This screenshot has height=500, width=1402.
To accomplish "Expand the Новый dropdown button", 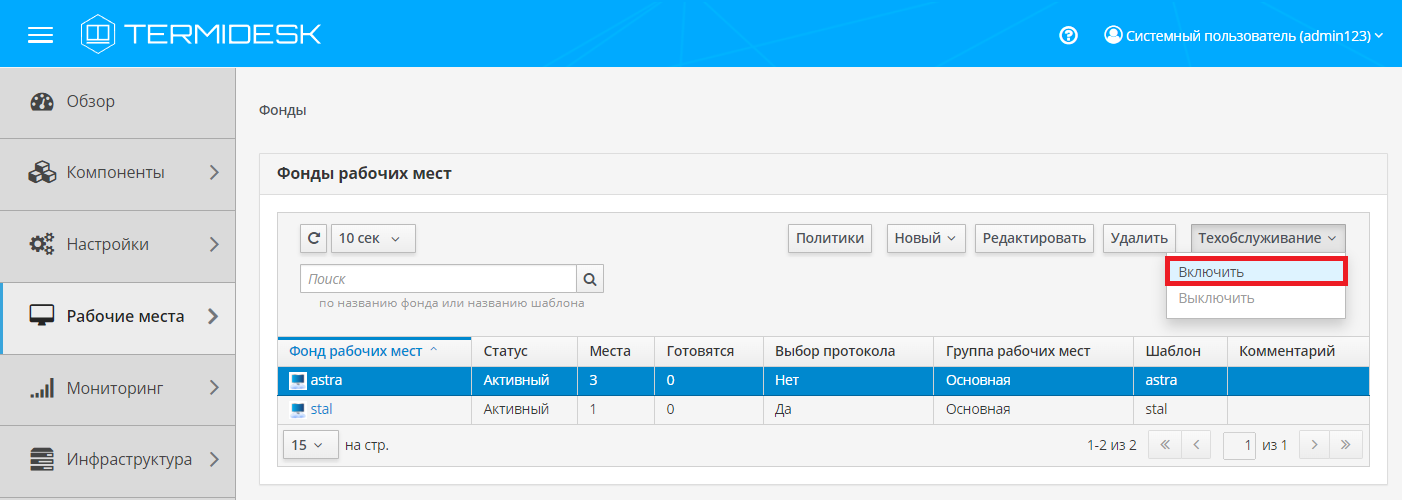I will pyautogui.click(x=925, y=238).
